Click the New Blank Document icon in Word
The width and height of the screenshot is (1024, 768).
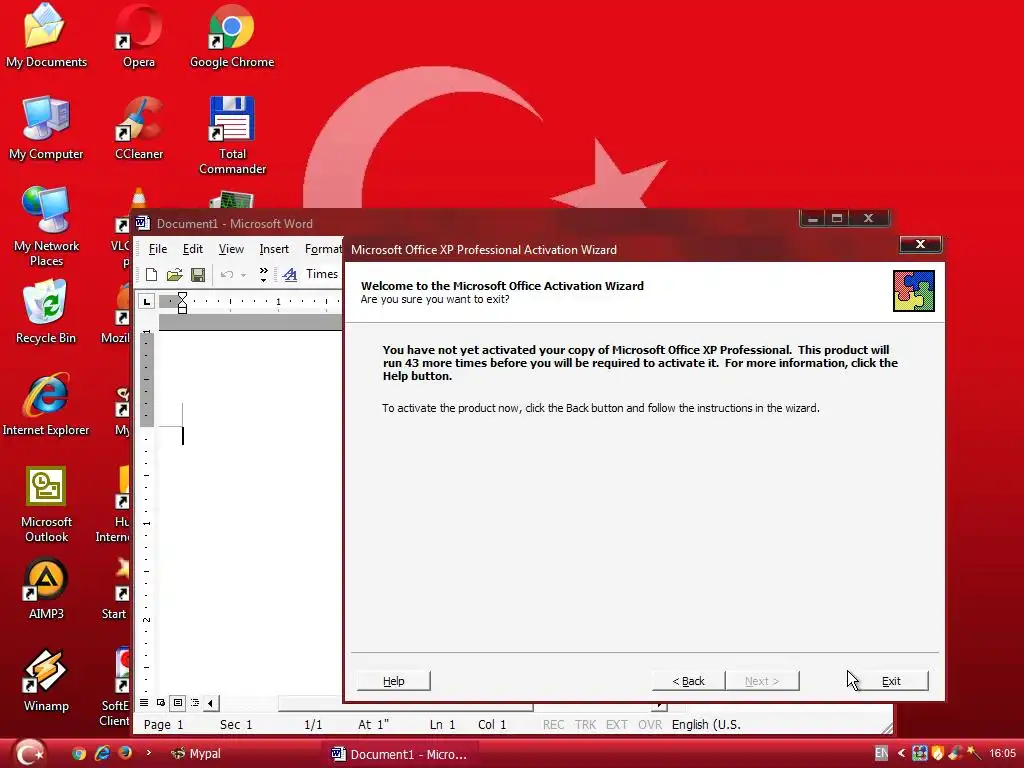point(152,275)
